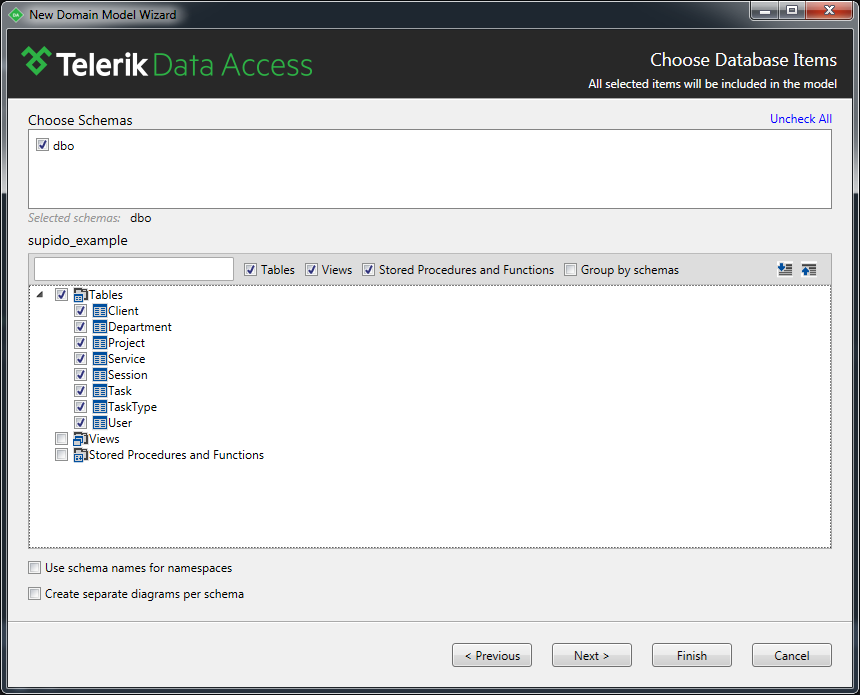Click the Views node icon

pos(81,439)
